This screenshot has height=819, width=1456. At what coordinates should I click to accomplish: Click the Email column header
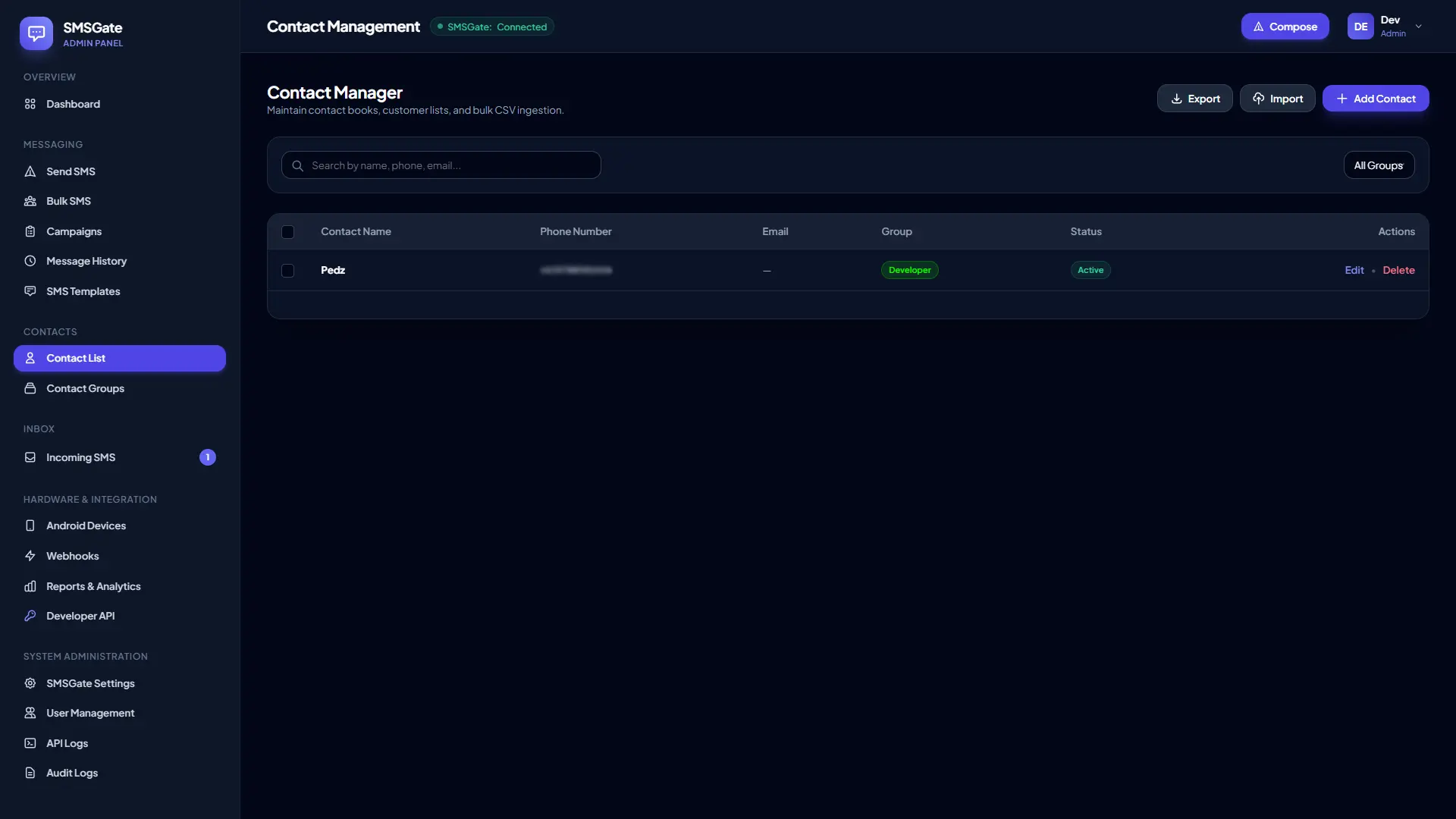coord(775,231)
